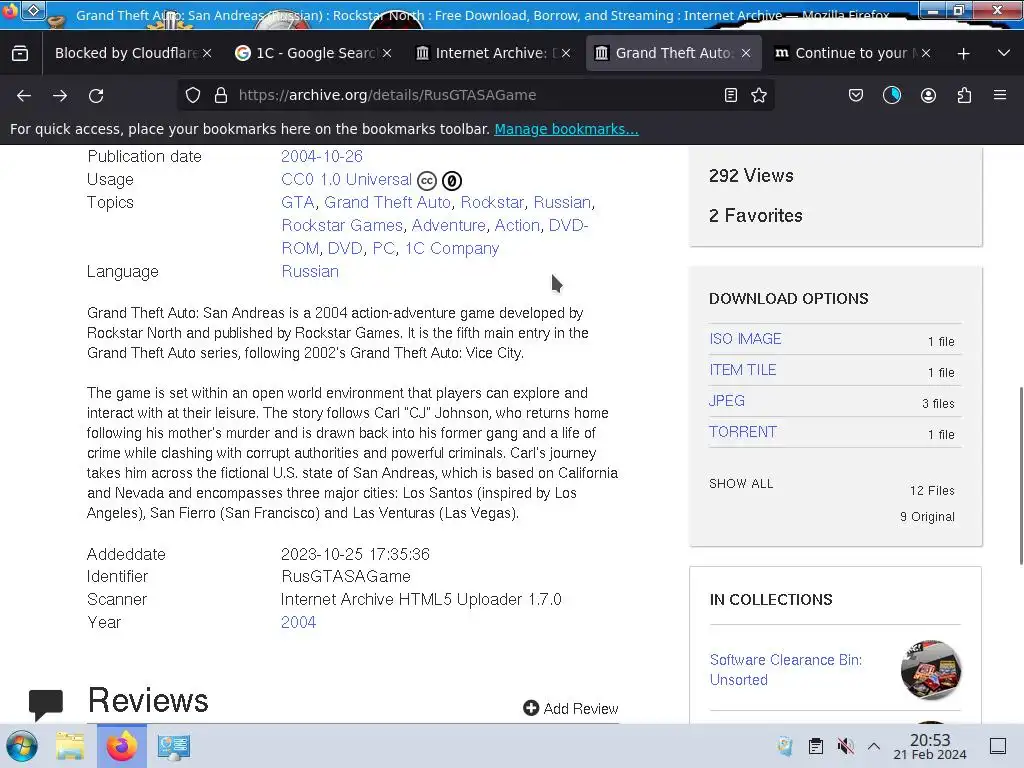The width and height of the screenshot is (1024, 768).
Task: Open the ITEM TILE download option
Action: tap(743, 370)
